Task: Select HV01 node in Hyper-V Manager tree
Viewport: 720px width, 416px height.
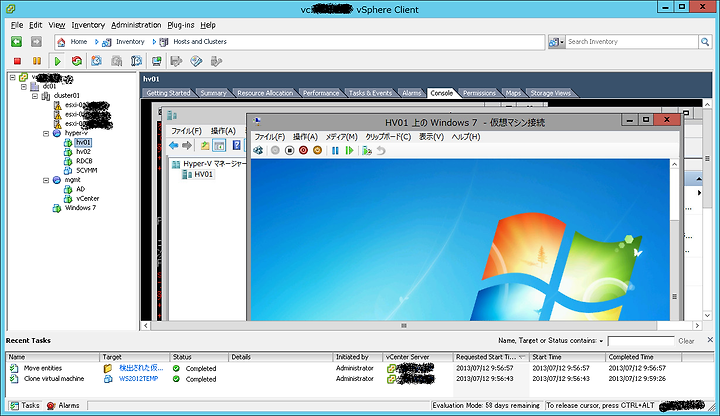Action: click(203, 174)
